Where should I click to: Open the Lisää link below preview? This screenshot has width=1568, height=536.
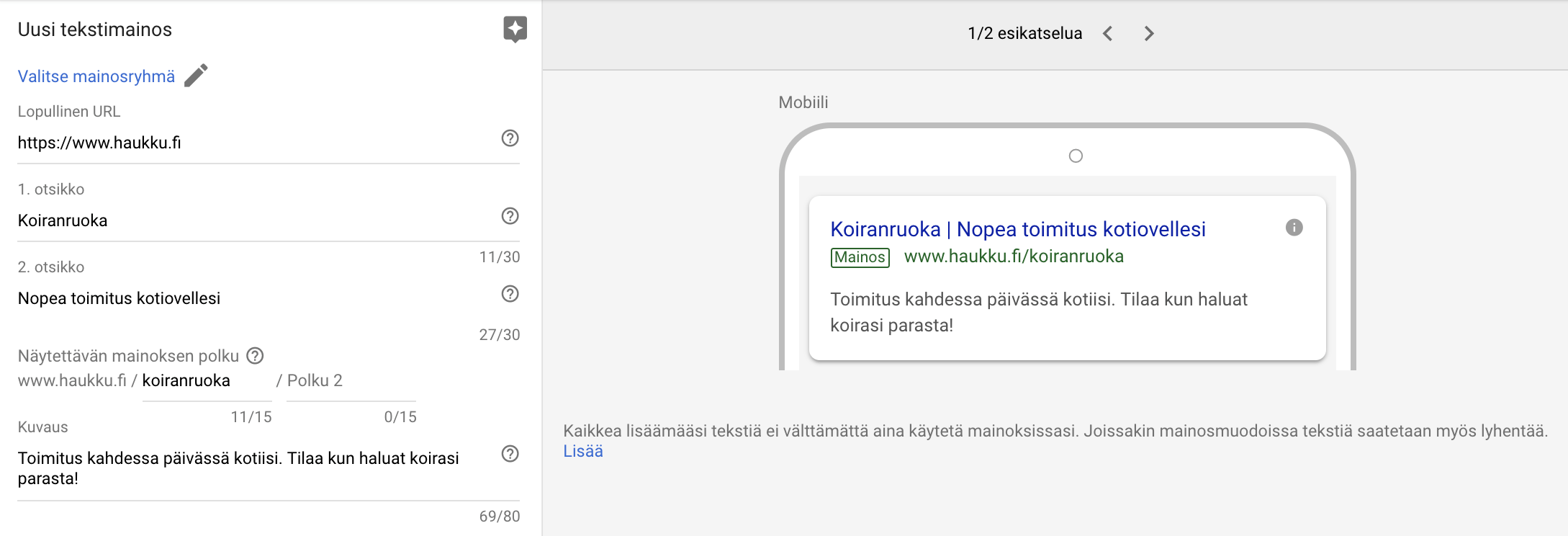tap(583, 452)
